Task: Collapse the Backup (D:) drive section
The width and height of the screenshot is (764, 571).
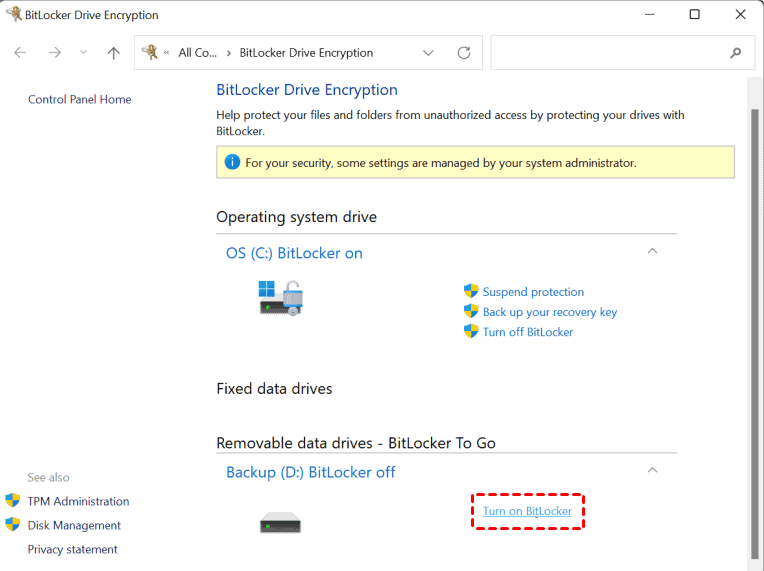Action: pyautogui.click(x=652, y=470)
